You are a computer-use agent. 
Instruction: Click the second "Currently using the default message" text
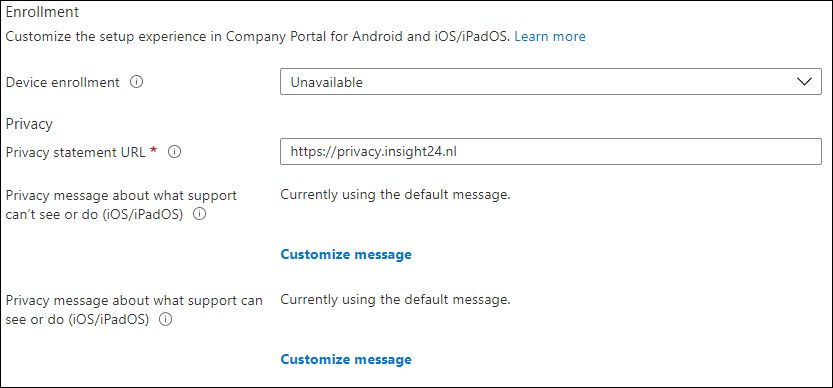point(395,300)
